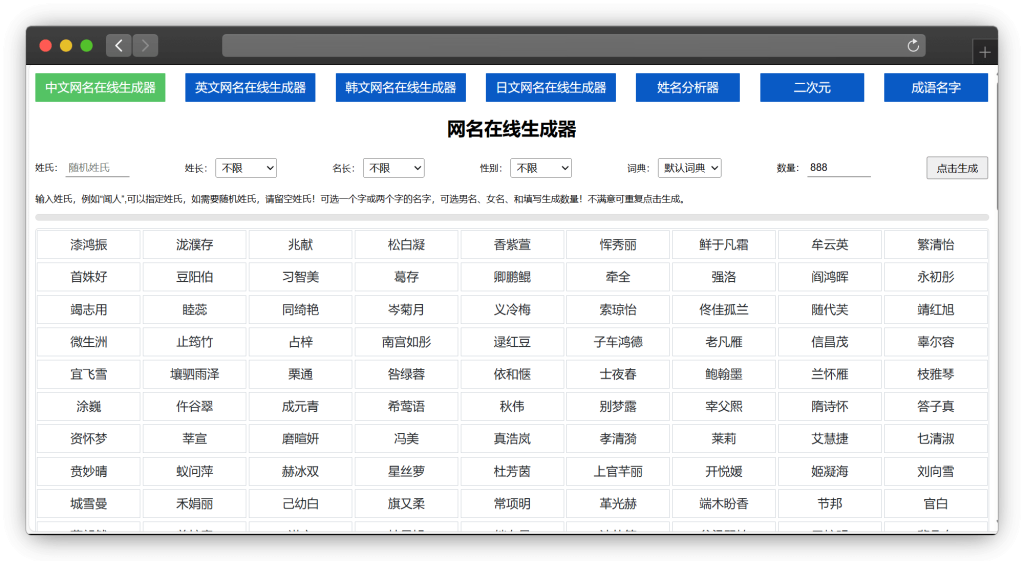
Task: Open 韩文网名在线生成器 tab
Action: pyautogui.click(x=400, y=88)
